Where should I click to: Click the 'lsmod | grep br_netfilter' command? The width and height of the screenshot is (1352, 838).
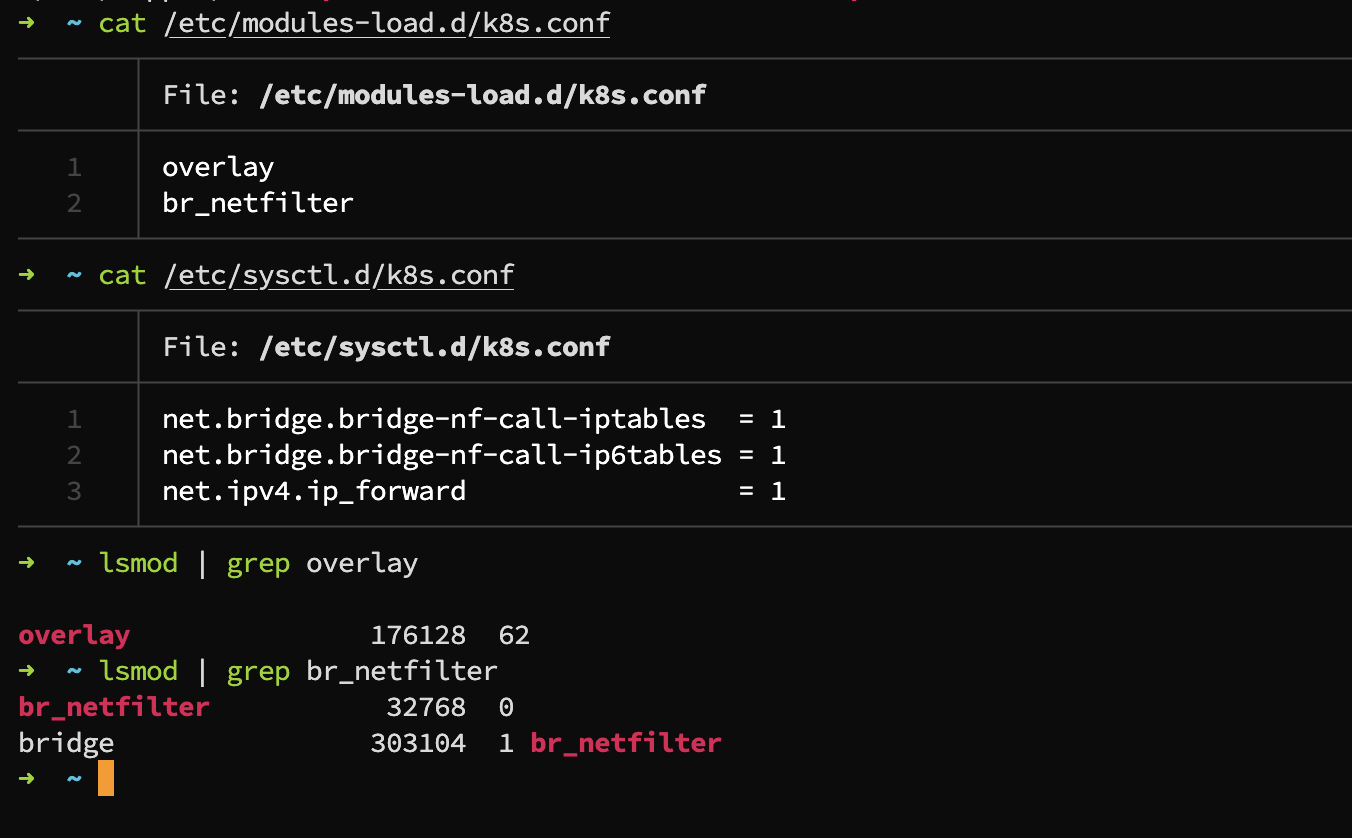pyautogui.click(x=298, y=671)
